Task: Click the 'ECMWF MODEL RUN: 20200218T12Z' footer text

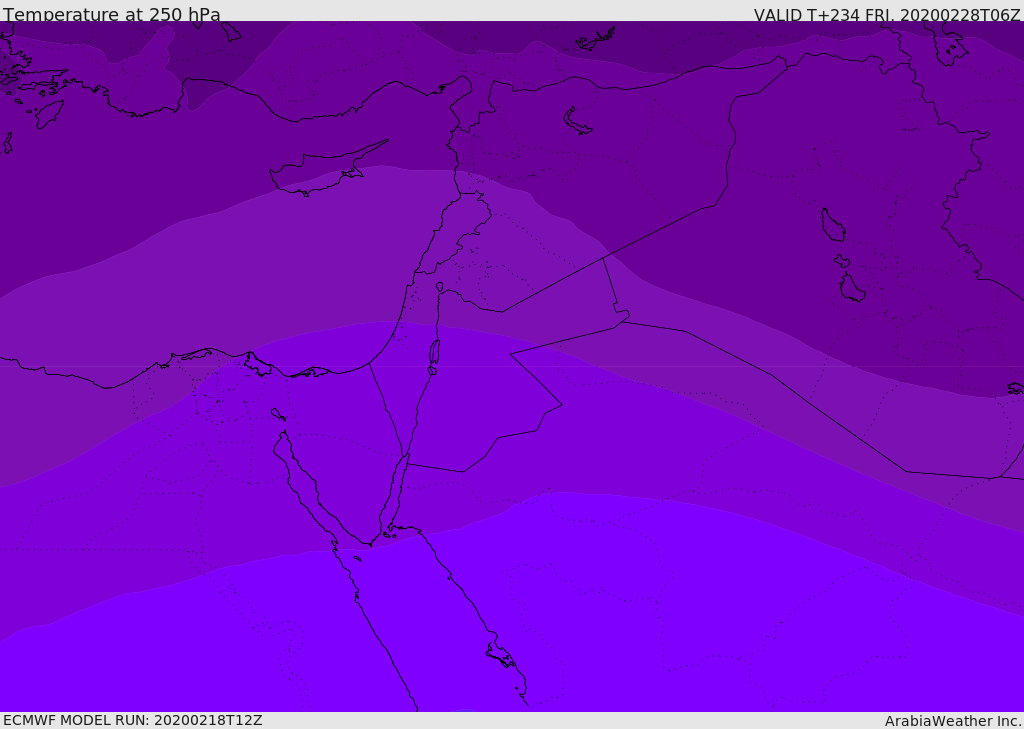Action: pos(133,721)
